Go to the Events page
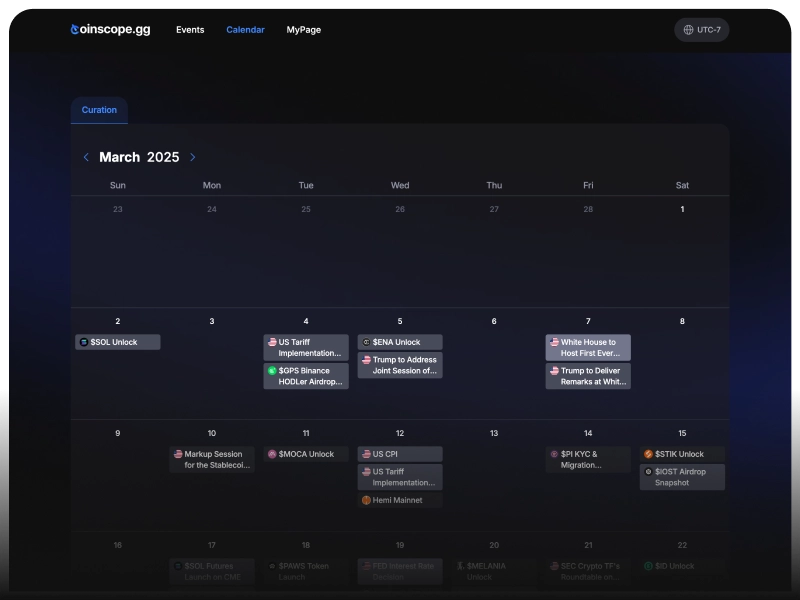800x600 pixels. coord(190,30)
